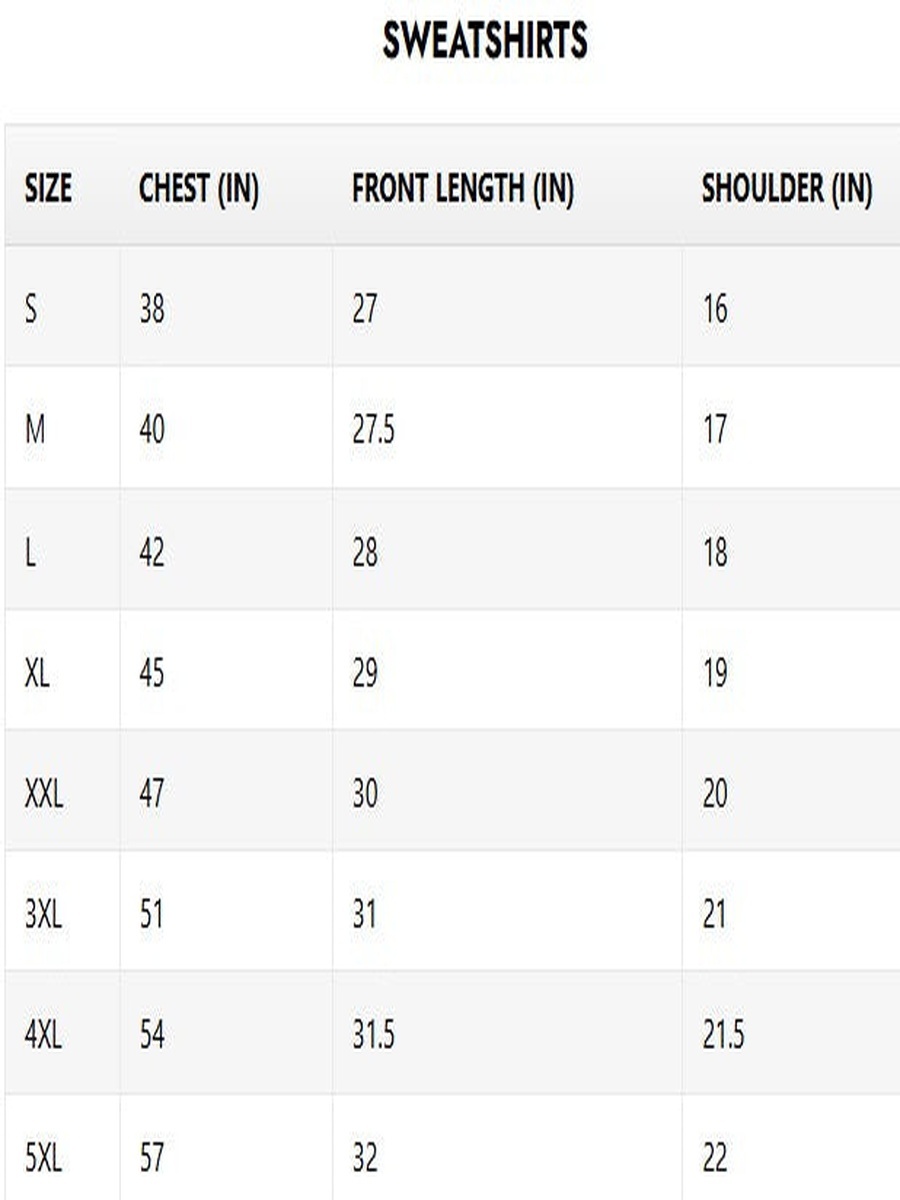
Task: Select size M row label
Action: click(35, 430)
